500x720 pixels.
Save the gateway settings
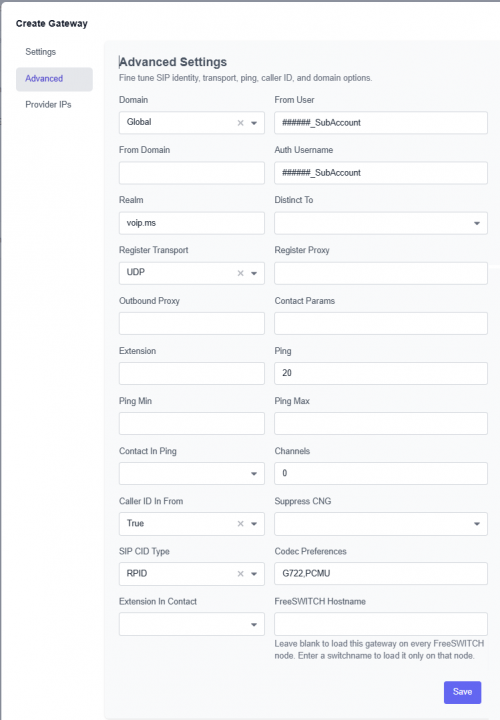pyautogui.click(x=462, y=692)
